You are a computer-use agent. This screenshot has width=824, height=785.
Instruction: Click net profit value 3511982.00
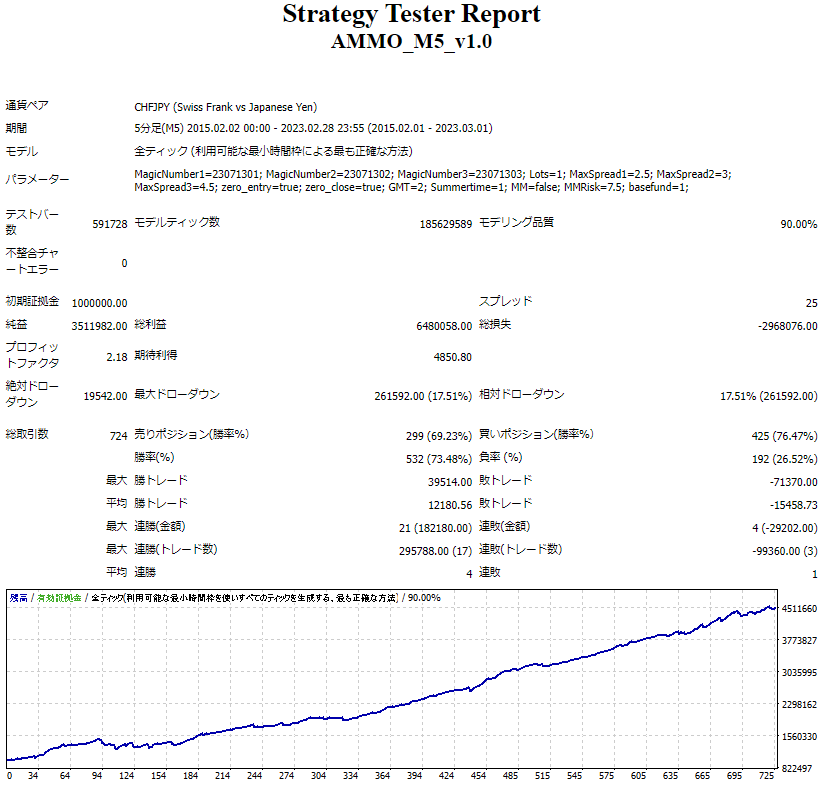click(x=99, y=326)
